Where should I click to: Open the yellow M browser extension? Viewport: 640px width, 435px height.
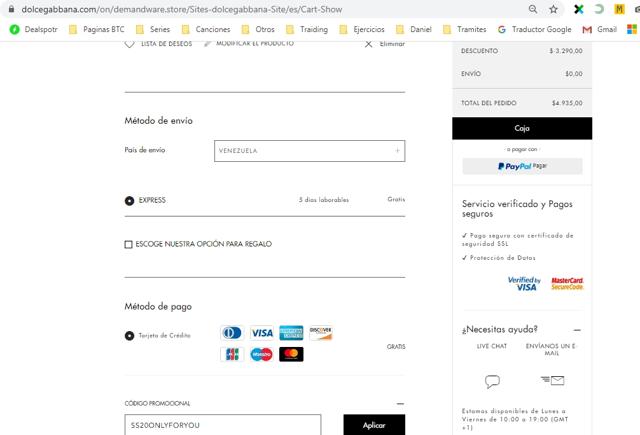coord(619,9)
